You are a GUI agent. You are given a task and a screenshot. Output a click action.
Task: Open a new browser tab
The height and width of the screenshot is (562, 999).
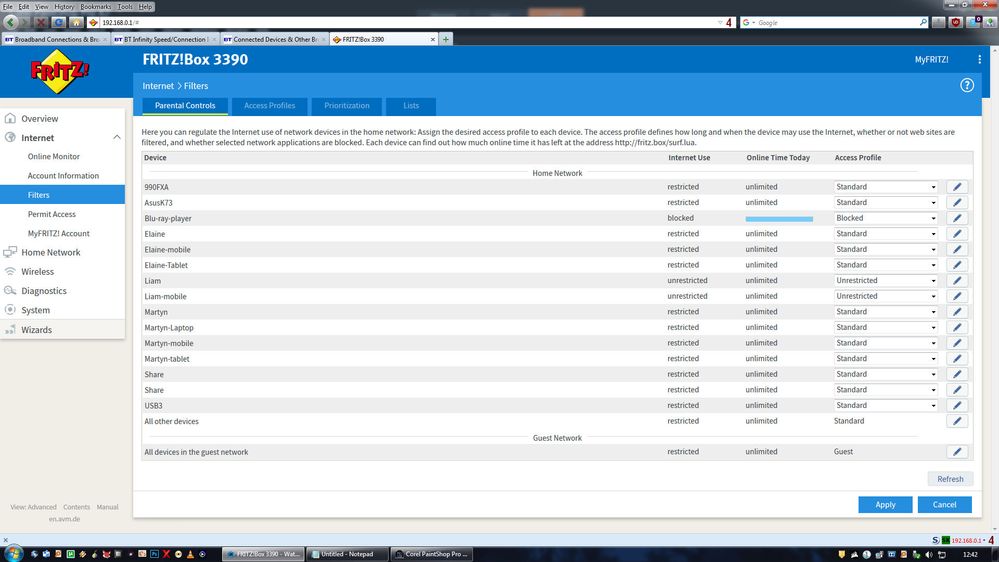tap(446, 39)
